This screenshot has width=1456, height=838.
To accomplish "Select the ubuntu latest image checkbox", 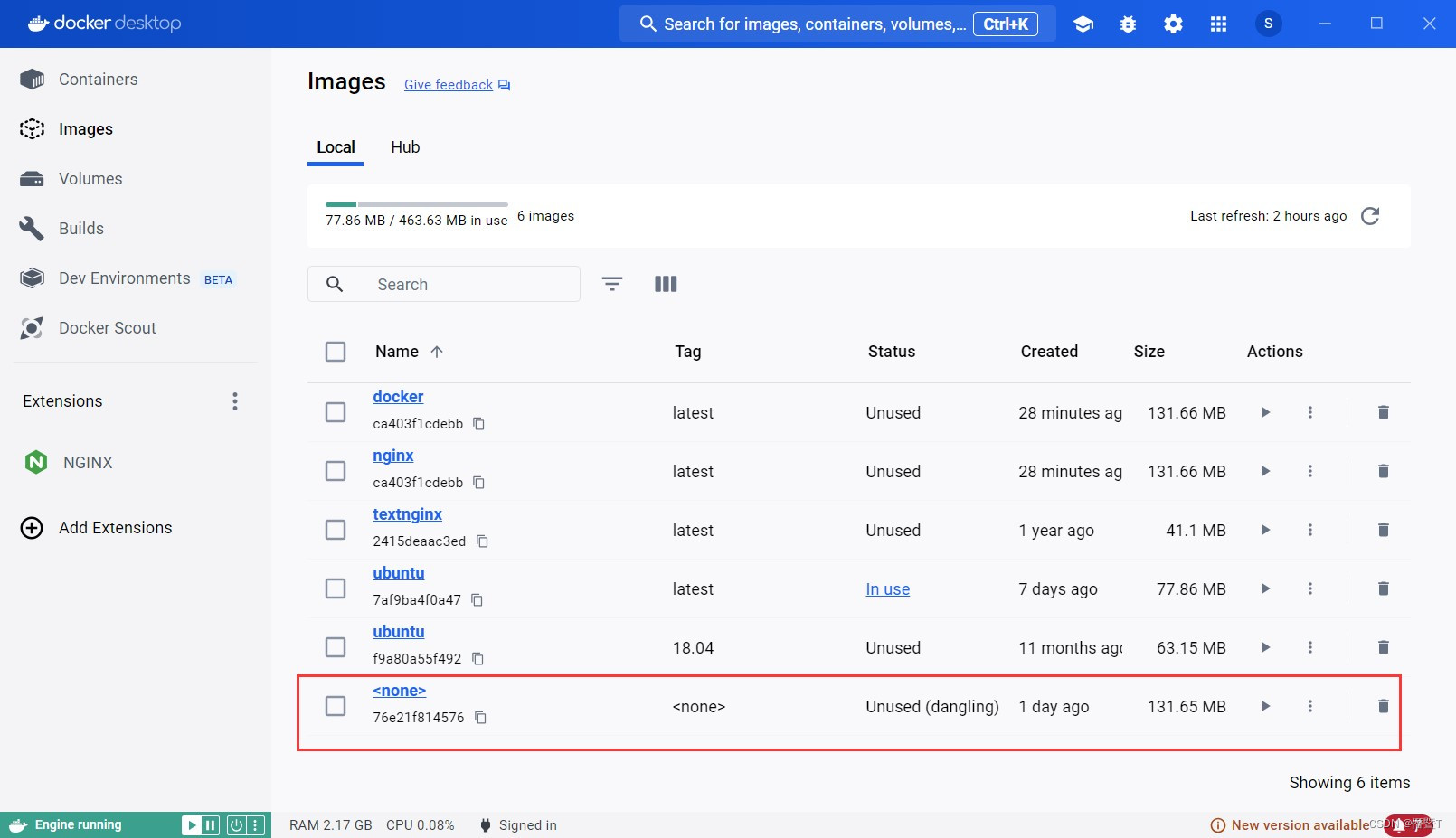I will (x=336, y=588).
